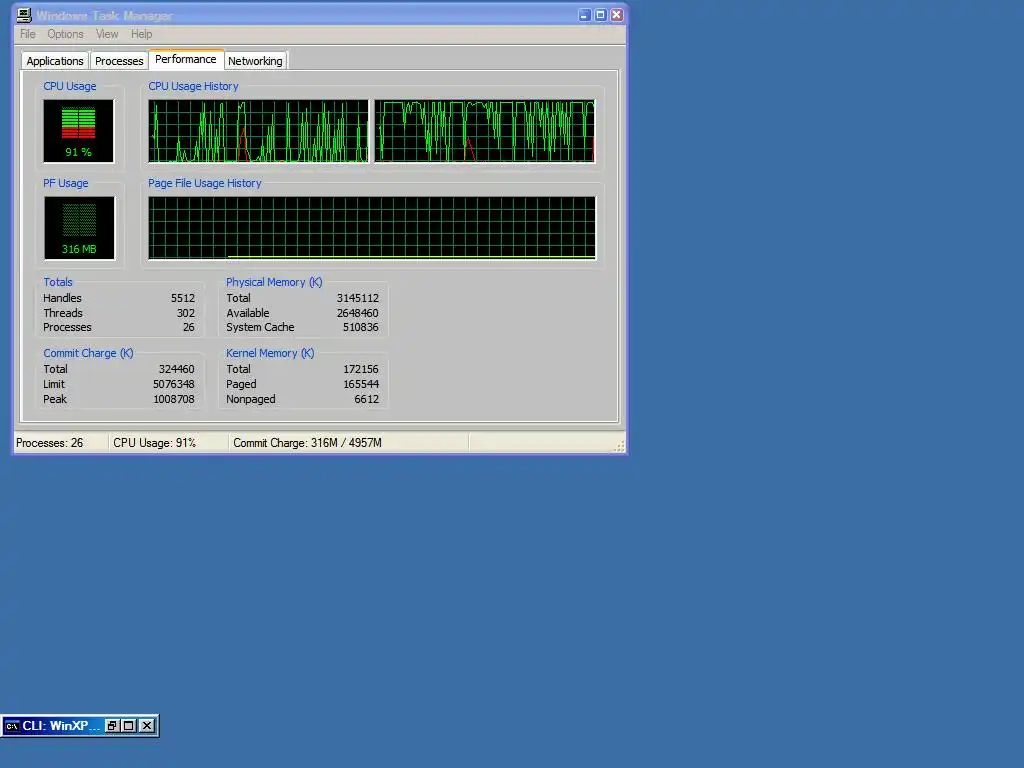
Task: Open the Options menu
Action: pyautogui.click(x=65, y=34)
